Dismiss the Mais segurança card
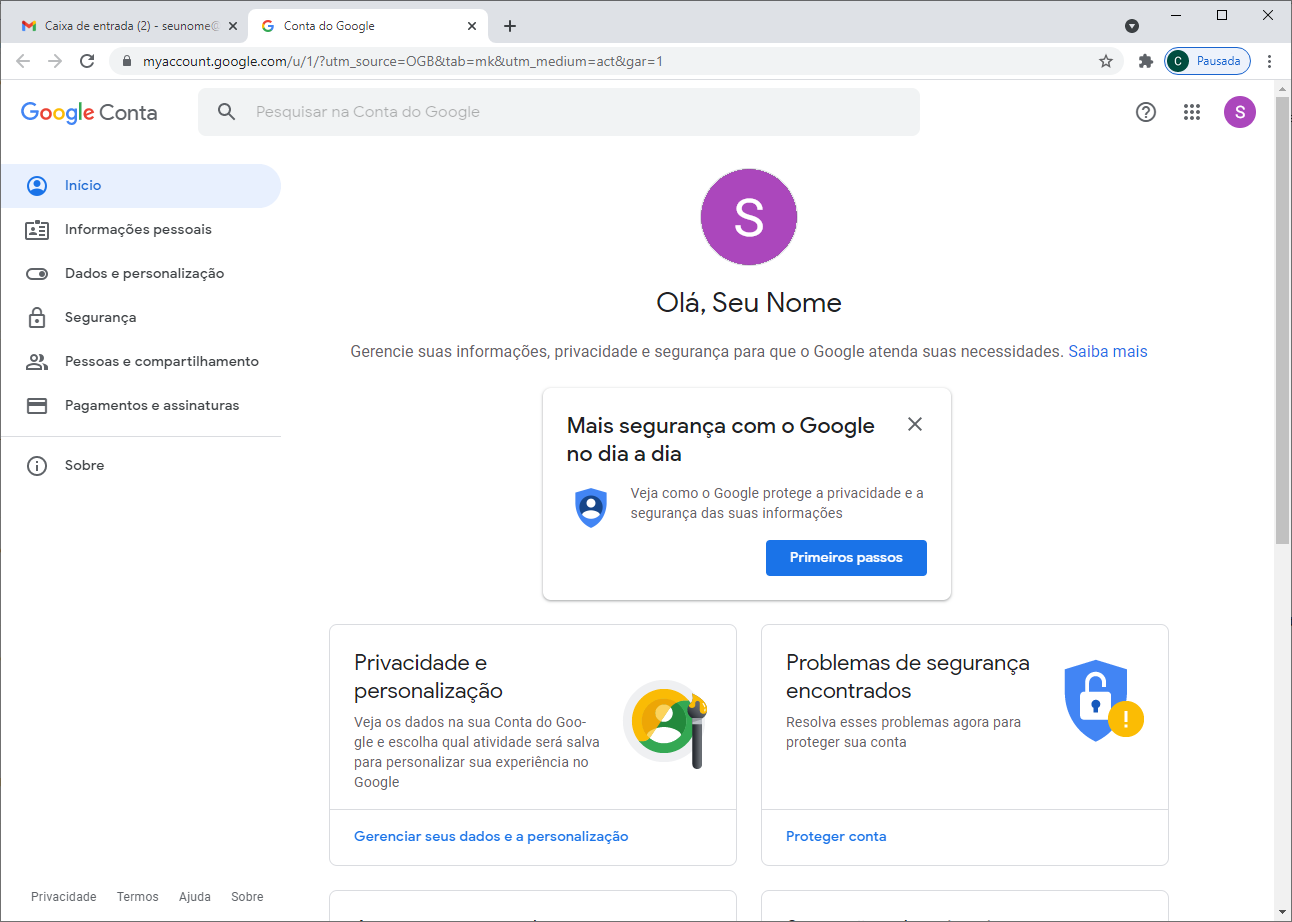The height and width of the screenshot is (922, 1292). pos(915,424)
